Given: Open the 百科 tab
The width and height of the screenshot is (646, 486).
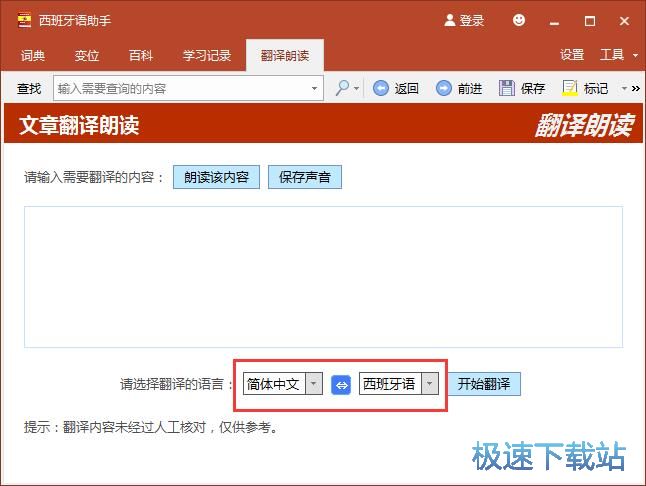Looking at the screenshot, I should point(141,55).
